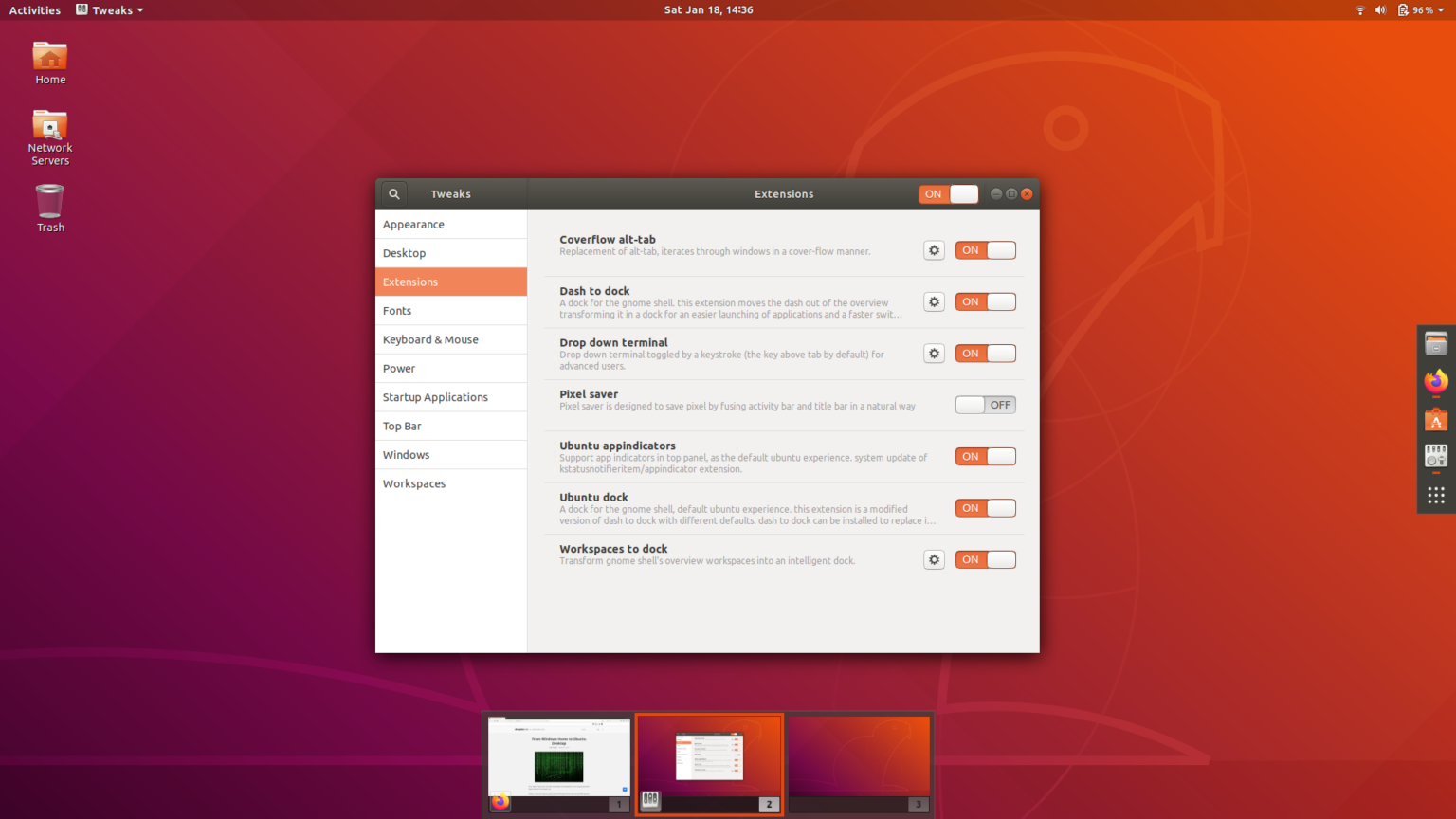This screenshot has width=1456, height=819.
Task: Open the Home folder on desktop
Action: (50, 63)
